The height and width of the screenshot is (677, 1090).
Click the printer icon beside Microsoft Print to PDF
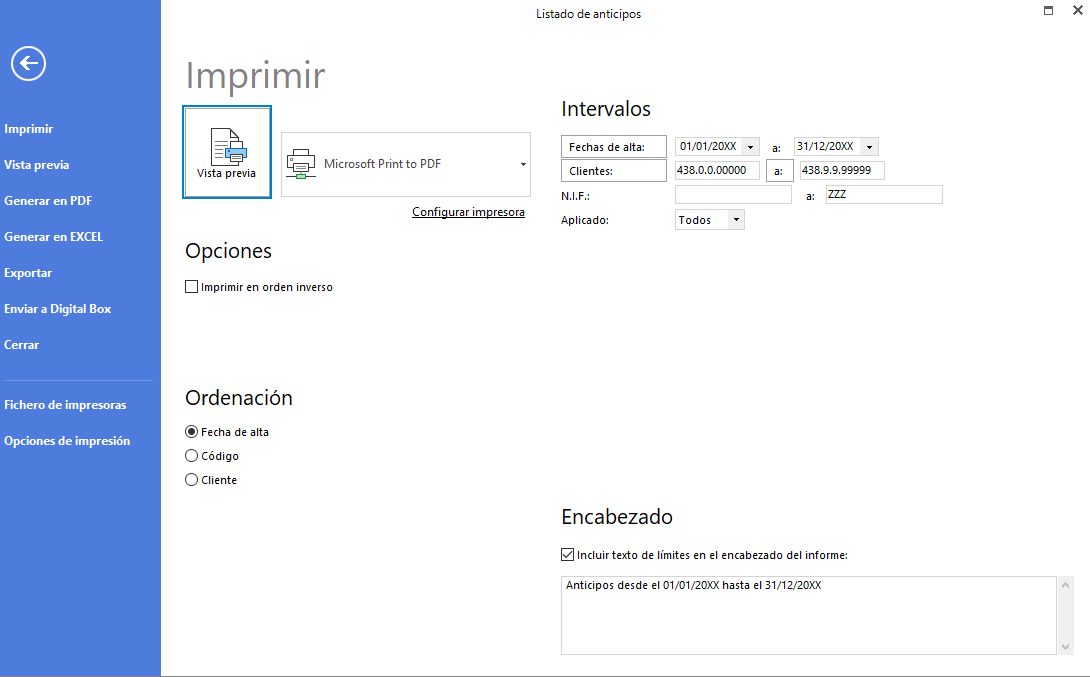pos(301,164)
